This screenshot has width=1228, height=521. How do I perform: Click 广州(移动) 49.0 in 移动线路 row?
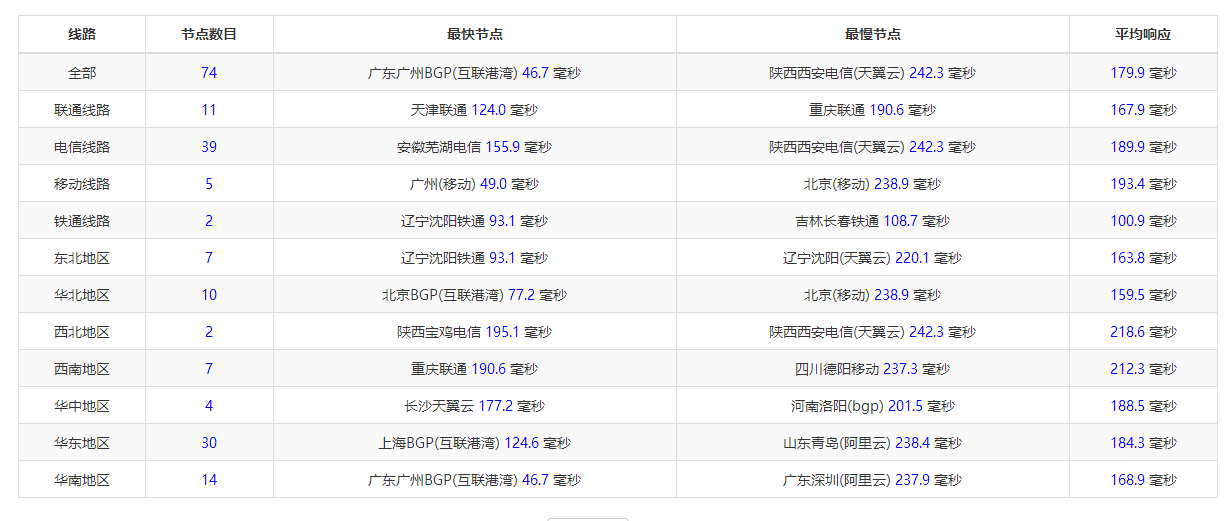474,184
